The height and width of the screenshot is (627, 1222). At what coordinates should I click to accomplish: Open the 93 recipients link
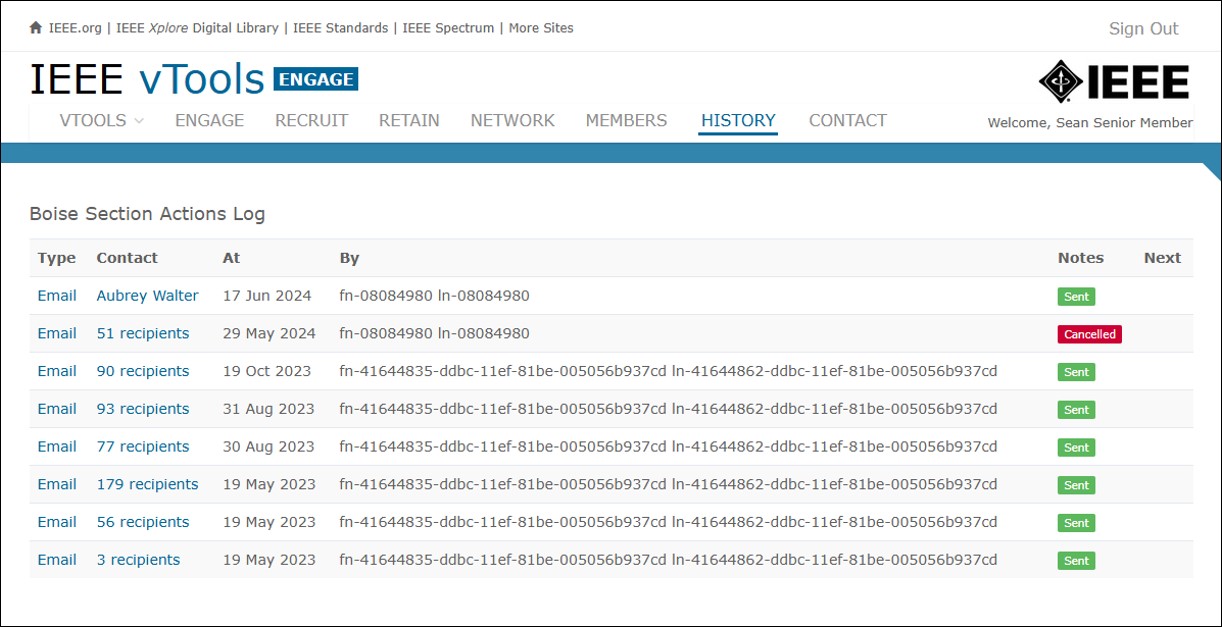pyautogui.click(x=143, y=409)
